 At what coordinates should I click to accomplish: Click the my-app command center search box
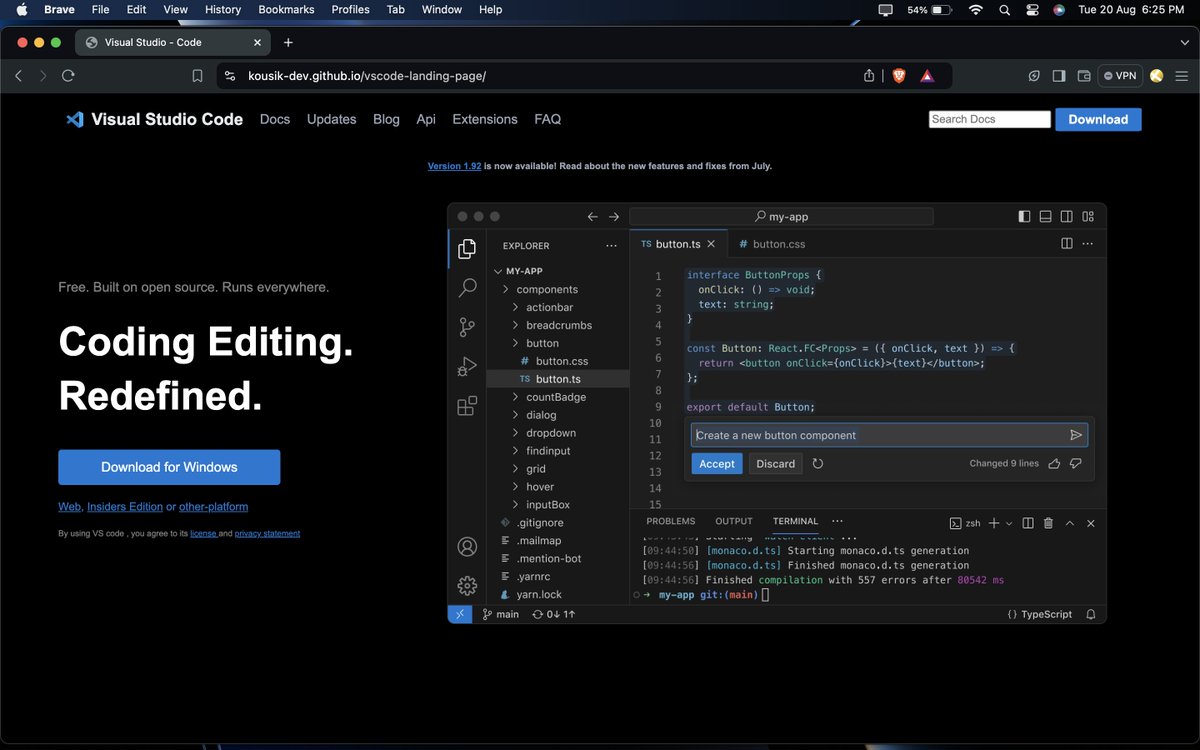coord(781,216)
